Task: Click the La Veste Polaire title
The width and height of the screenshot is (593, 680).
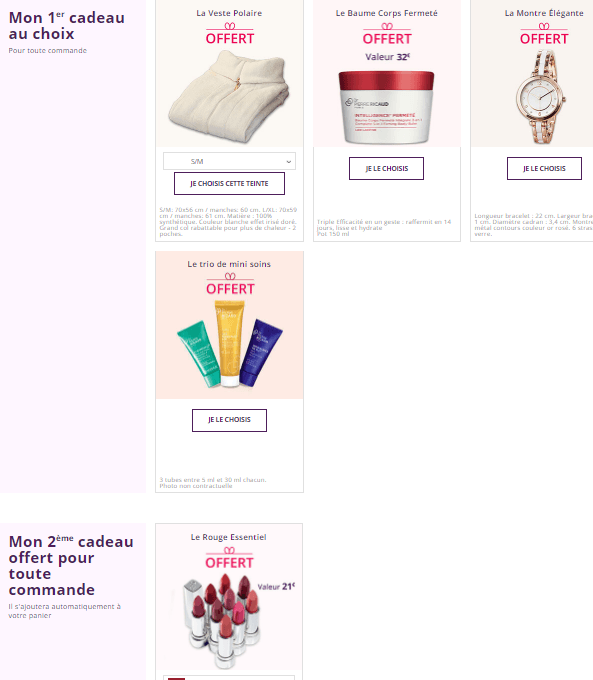Action: 229,13
